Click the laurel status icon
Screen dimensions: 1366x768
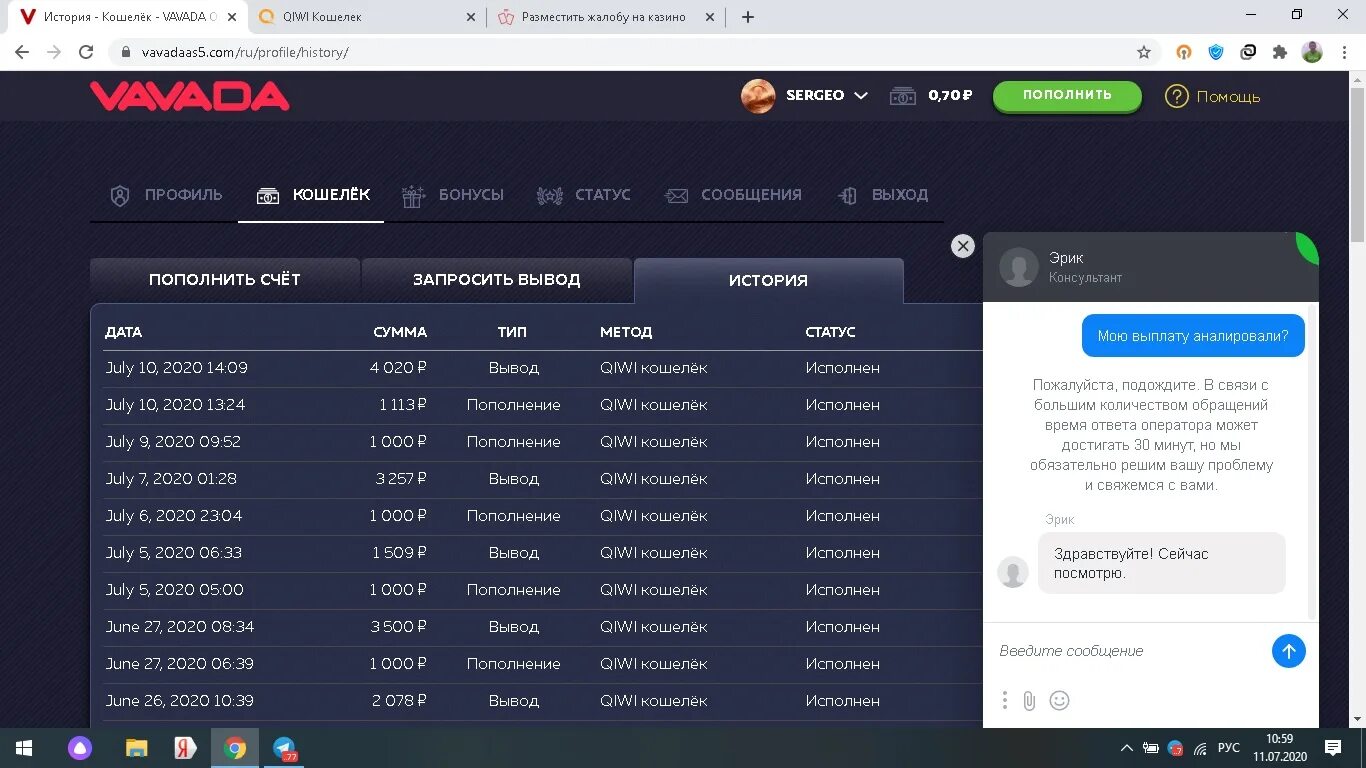550,196
